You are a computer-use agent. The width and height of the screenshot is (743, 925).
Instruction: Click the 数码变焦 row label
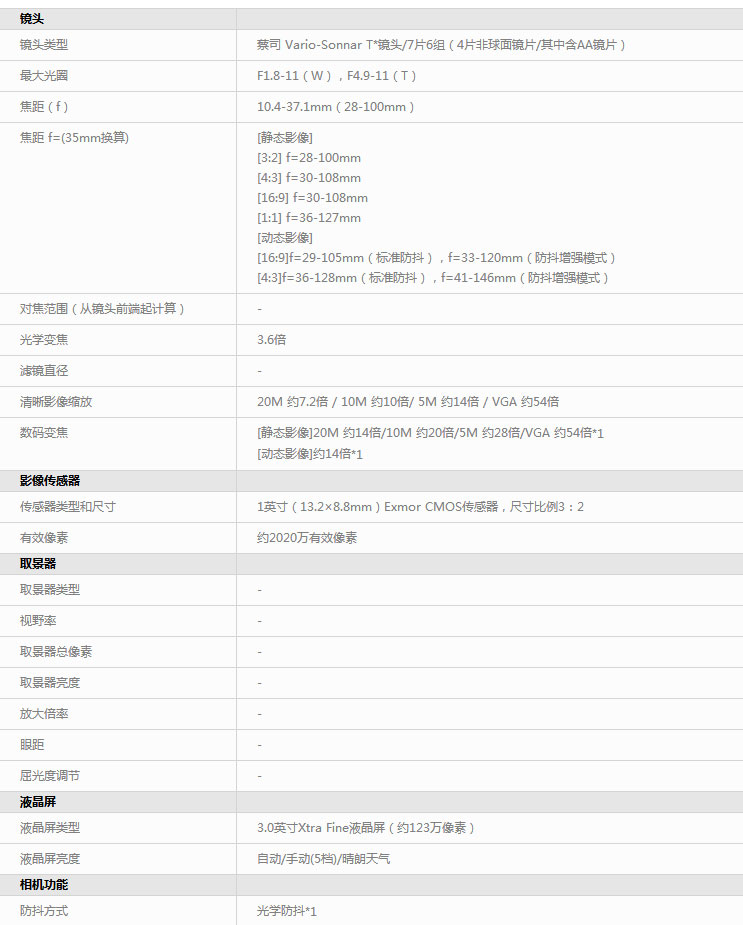(44, 433)
